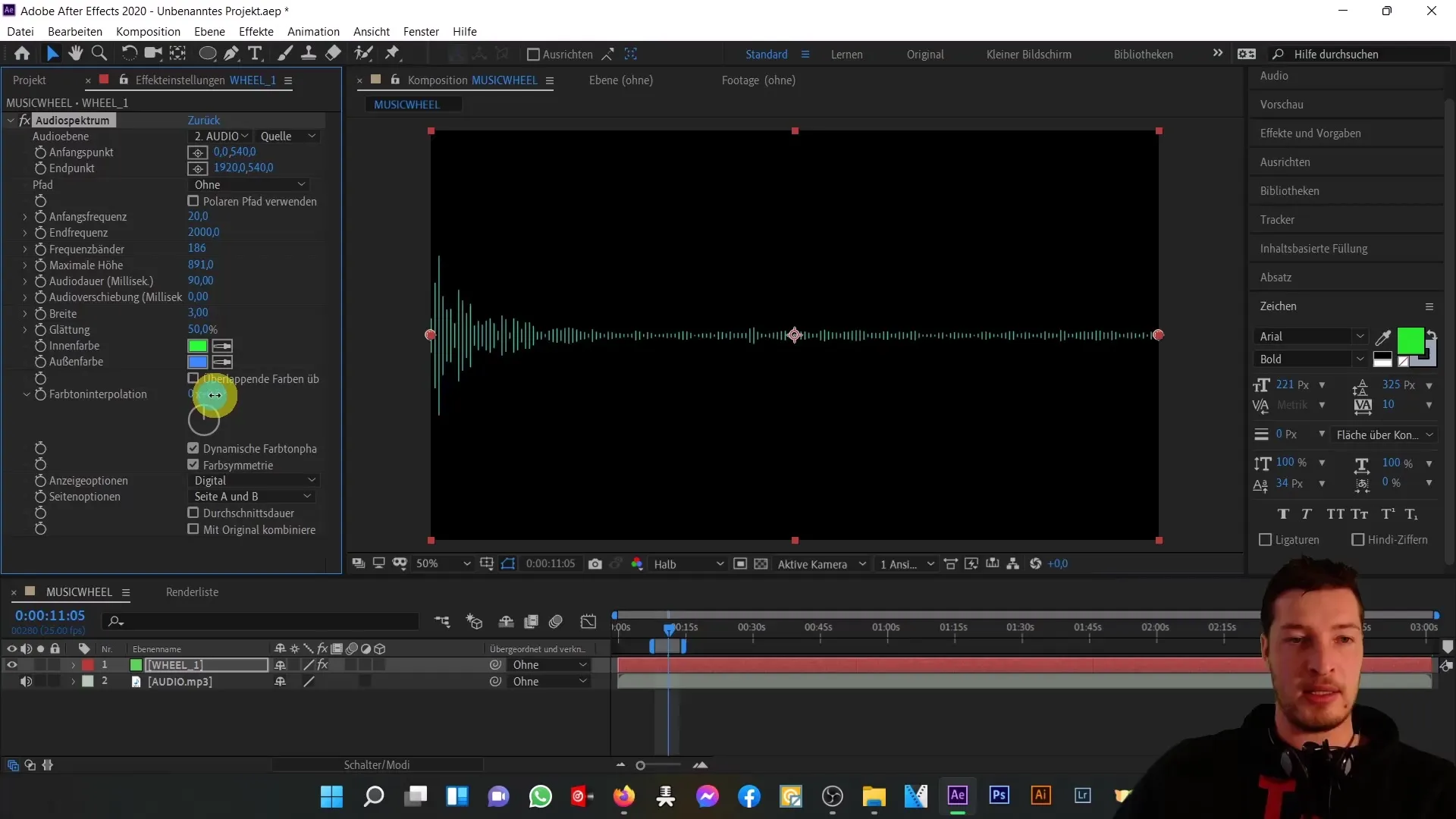Image resolution: width=1456 pixels, height=819 pixels.
Task: Select the Hand tool
Action: pos(75,54)
